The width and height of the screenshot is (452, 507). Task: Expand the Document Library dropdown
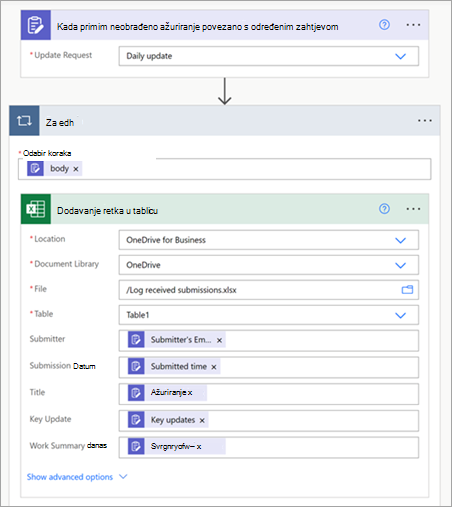(400, 265)
